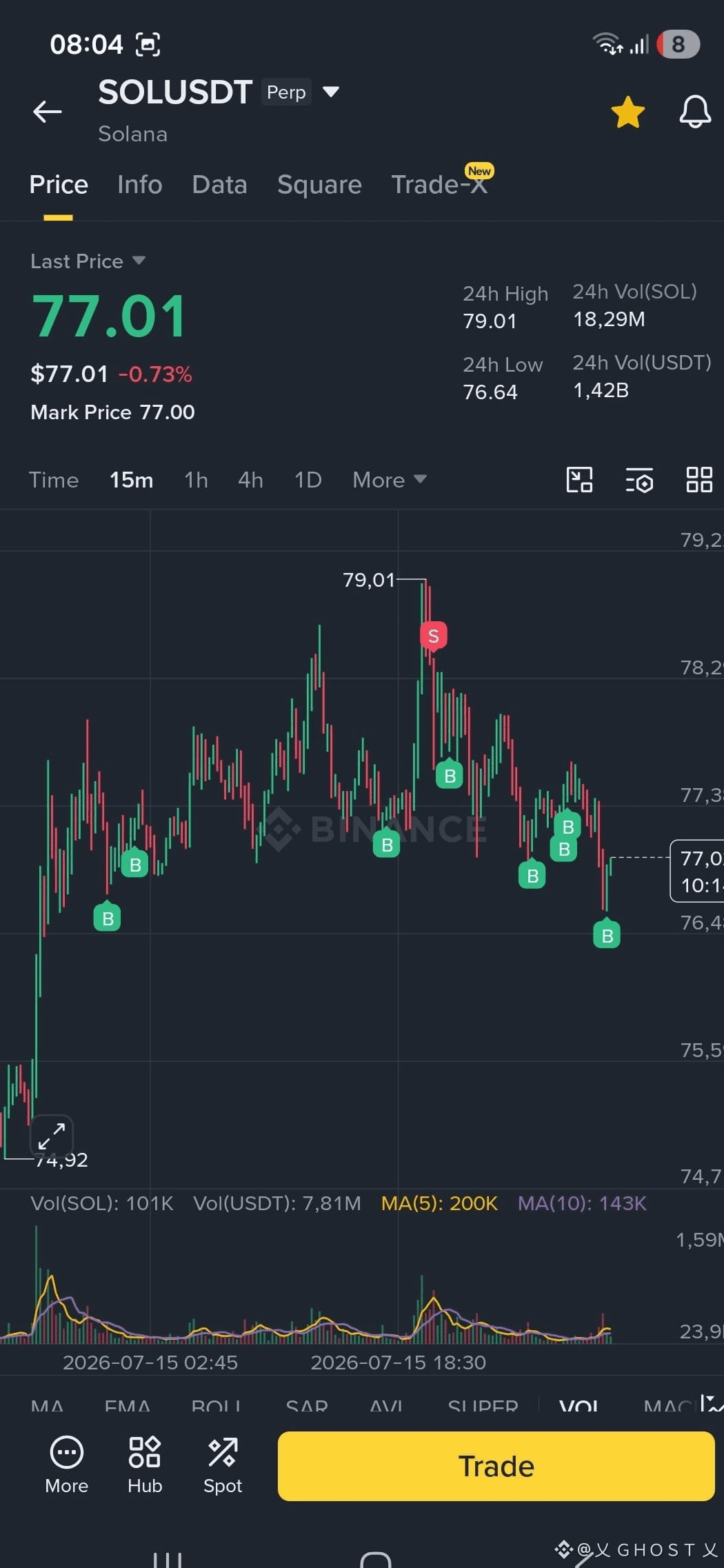Tap the red S sell marker
Viewport: 724px width, 1568px height.
(434, 636)
